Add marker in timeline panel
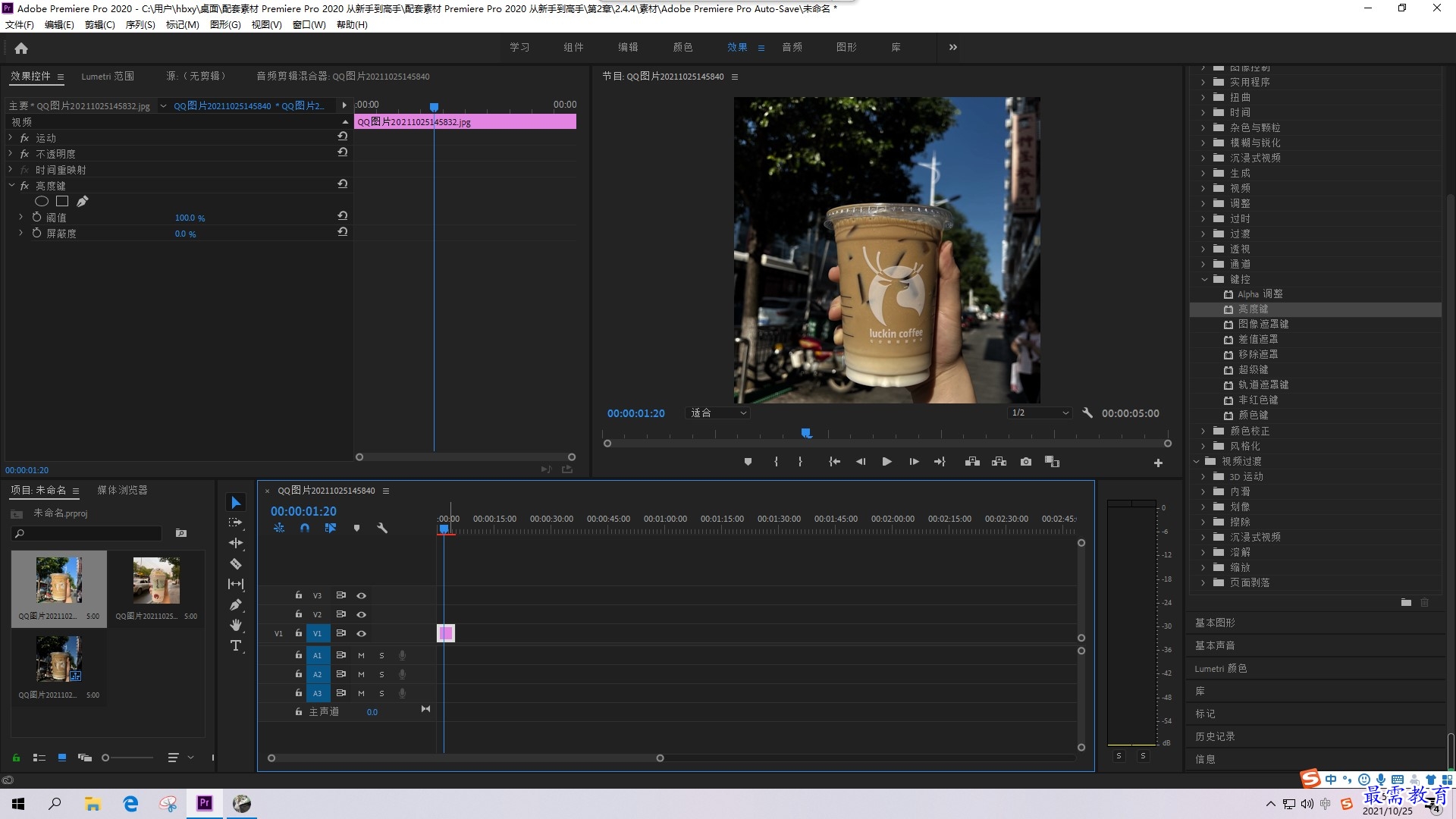This screenshot has width=1456, height=819. (356, 528)
